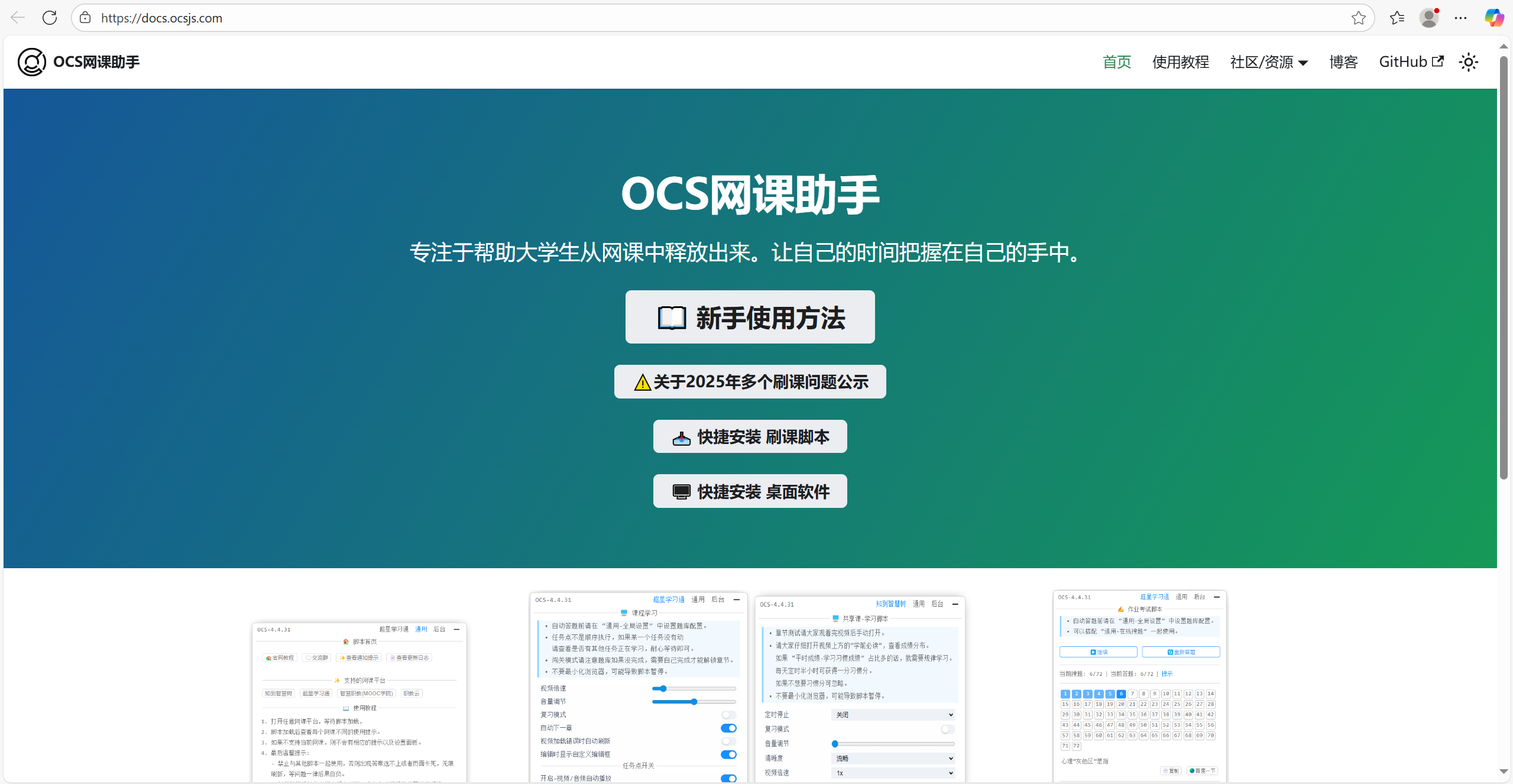Screen dimensions: 1513x784
Task: Expand the 清晰度 dropdown showing 流畅
Action: tap(893, 758)
